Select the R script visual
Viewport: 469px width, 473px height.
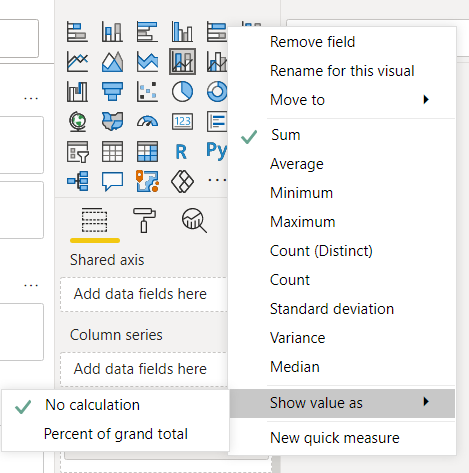point(181,152)
